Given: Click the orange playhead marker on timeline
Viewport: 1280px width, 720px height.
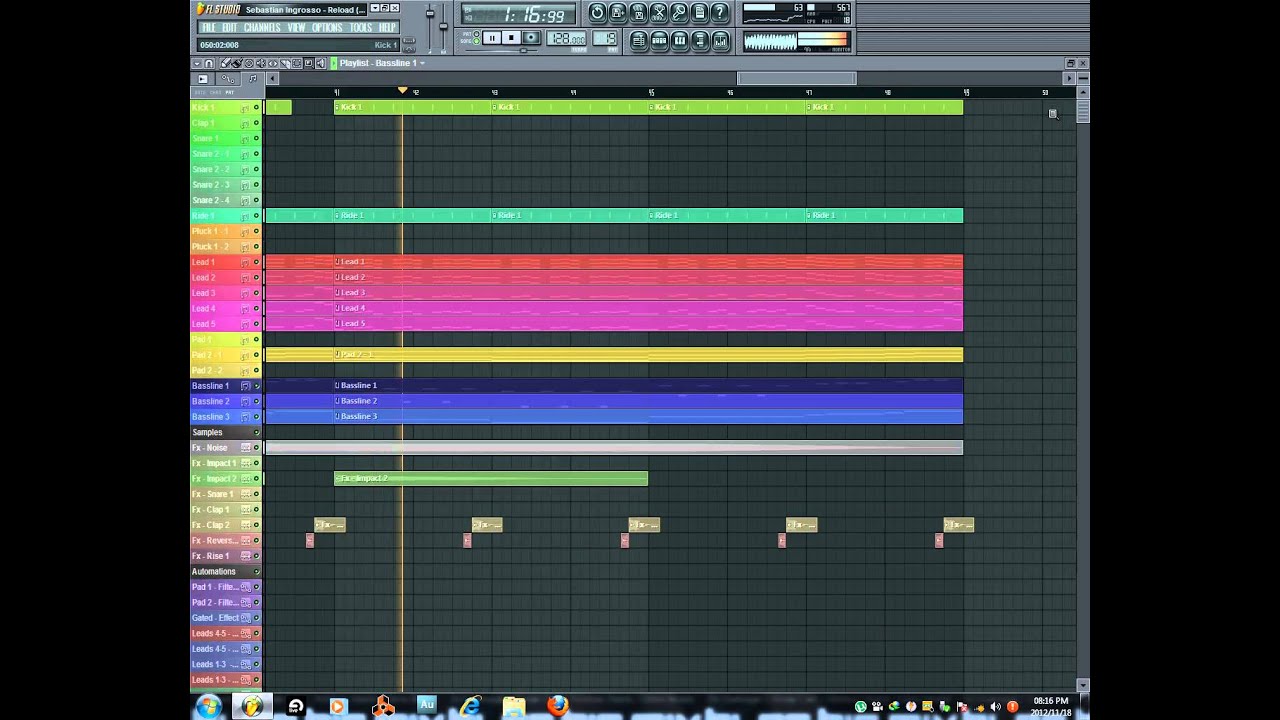Looking at the screenshot, I should (x=402, y=91).
